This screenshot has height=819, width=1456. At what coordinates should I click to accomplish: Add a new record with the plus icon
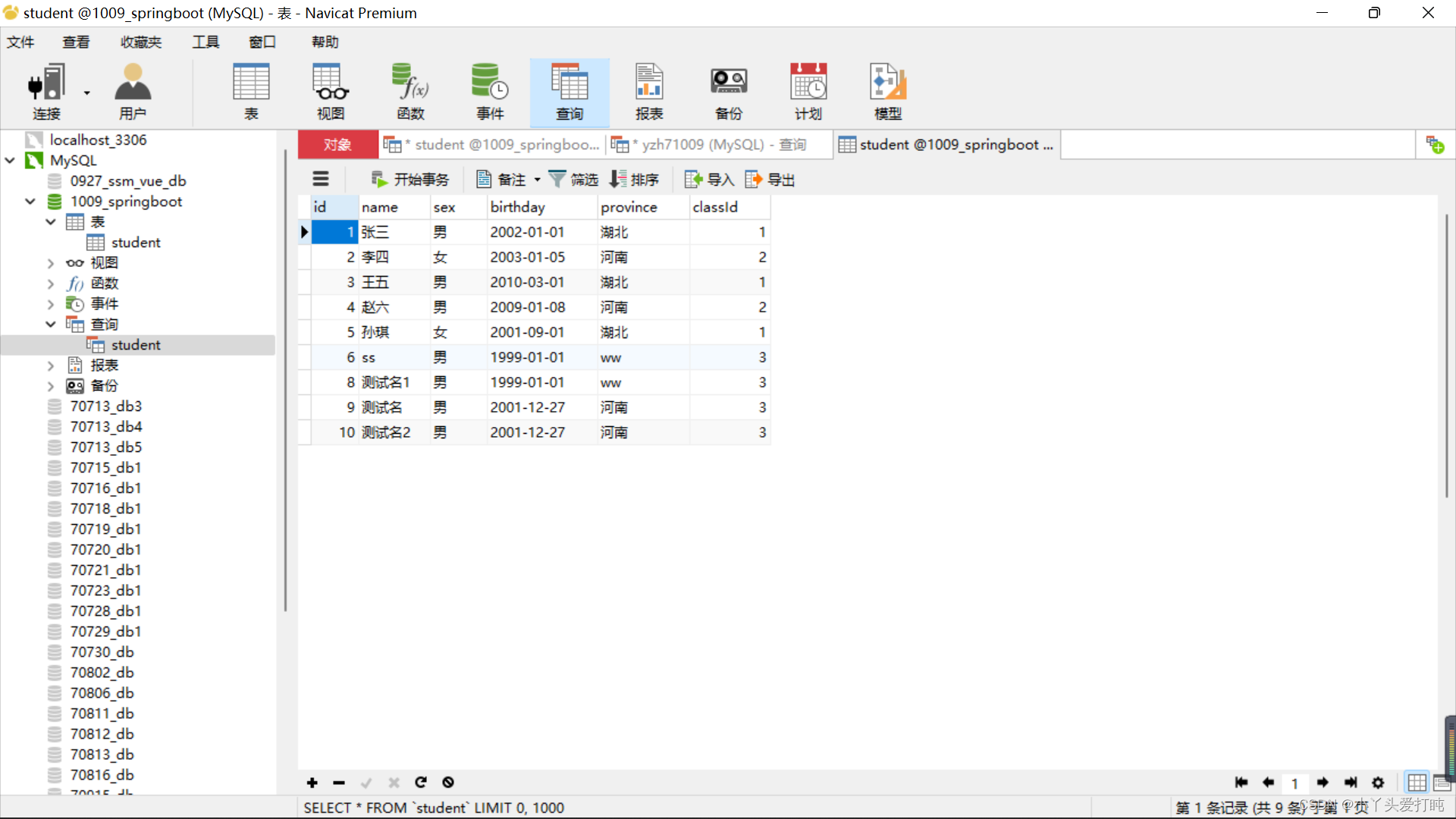[312, 783]
